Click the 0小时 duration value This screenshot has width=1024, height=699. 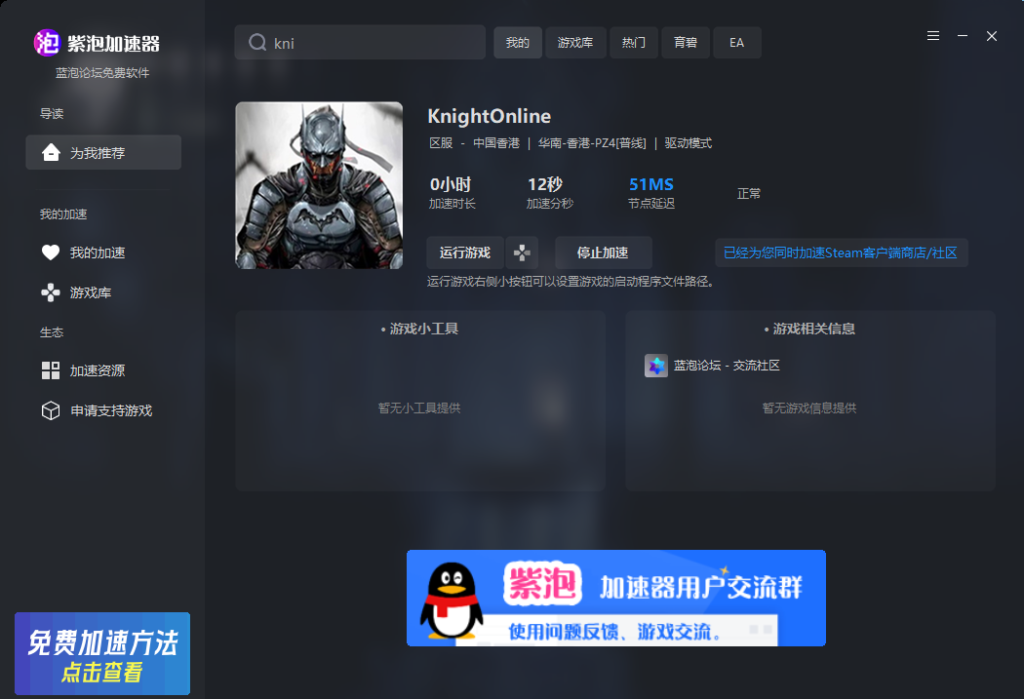pos(450,184)
